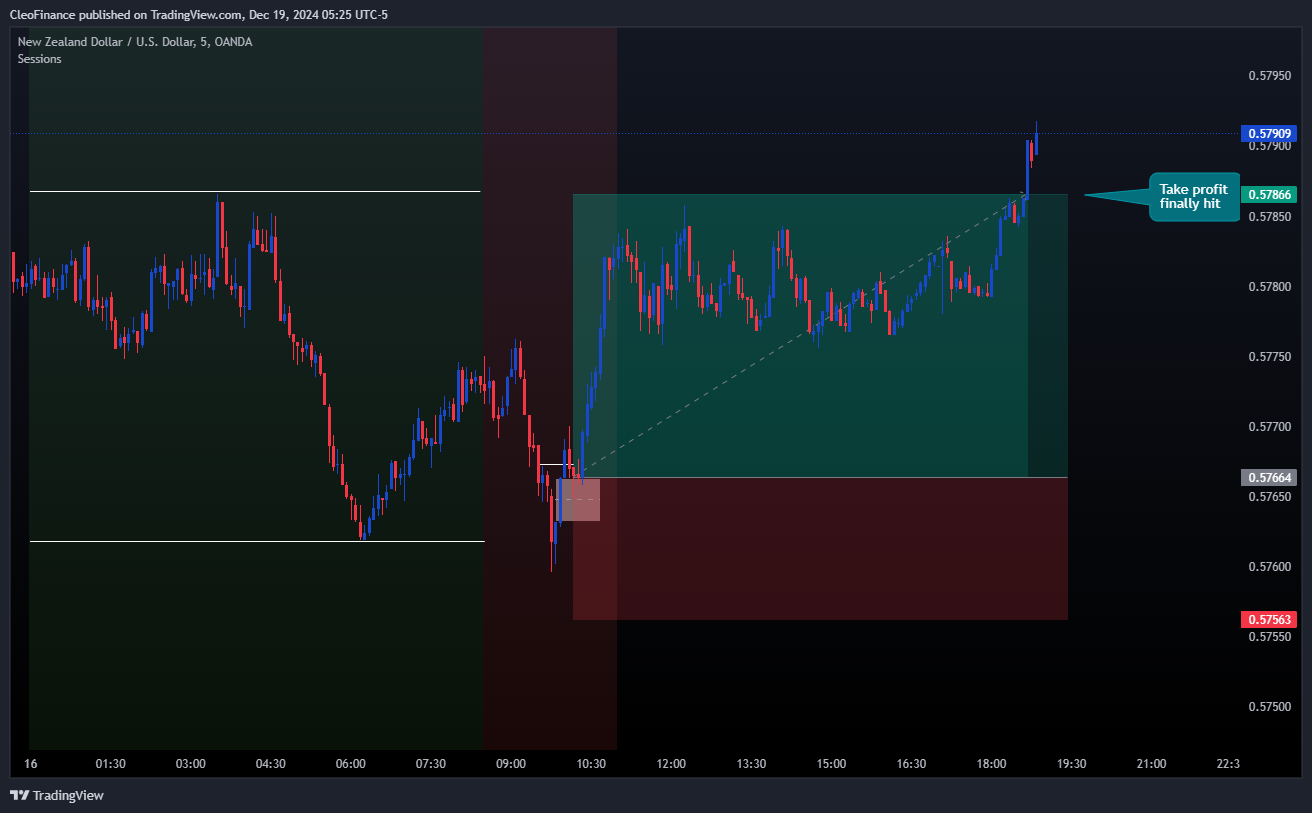This screenshot has width=1312, height=813.
Task: Click the 'Sessions' indicator label
Action: coord(39,59)
